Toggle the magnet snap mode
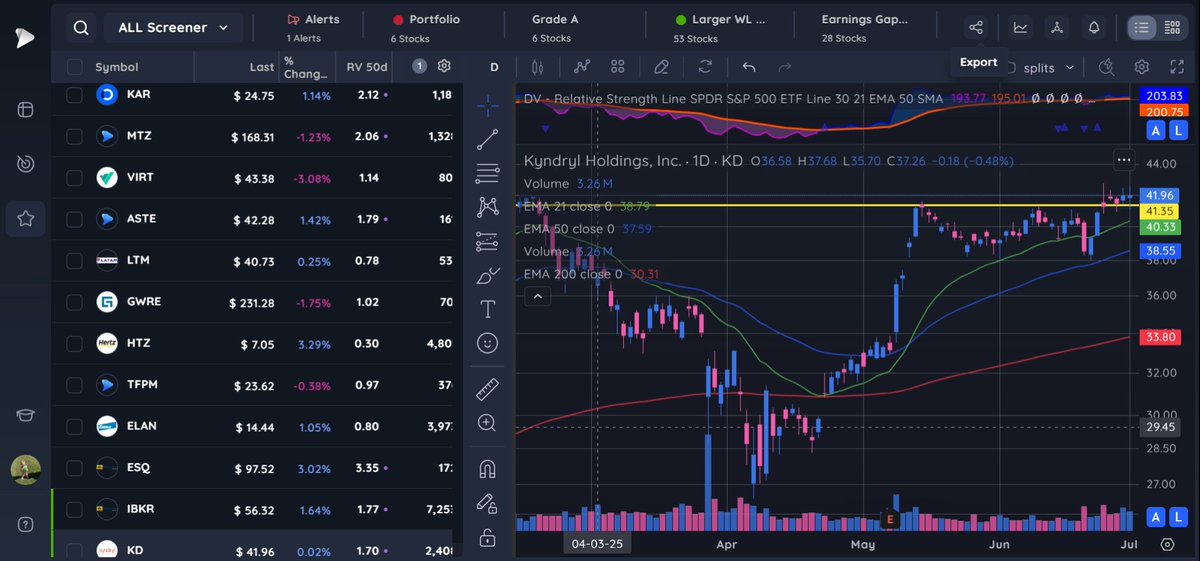 (x=488, y=469)
